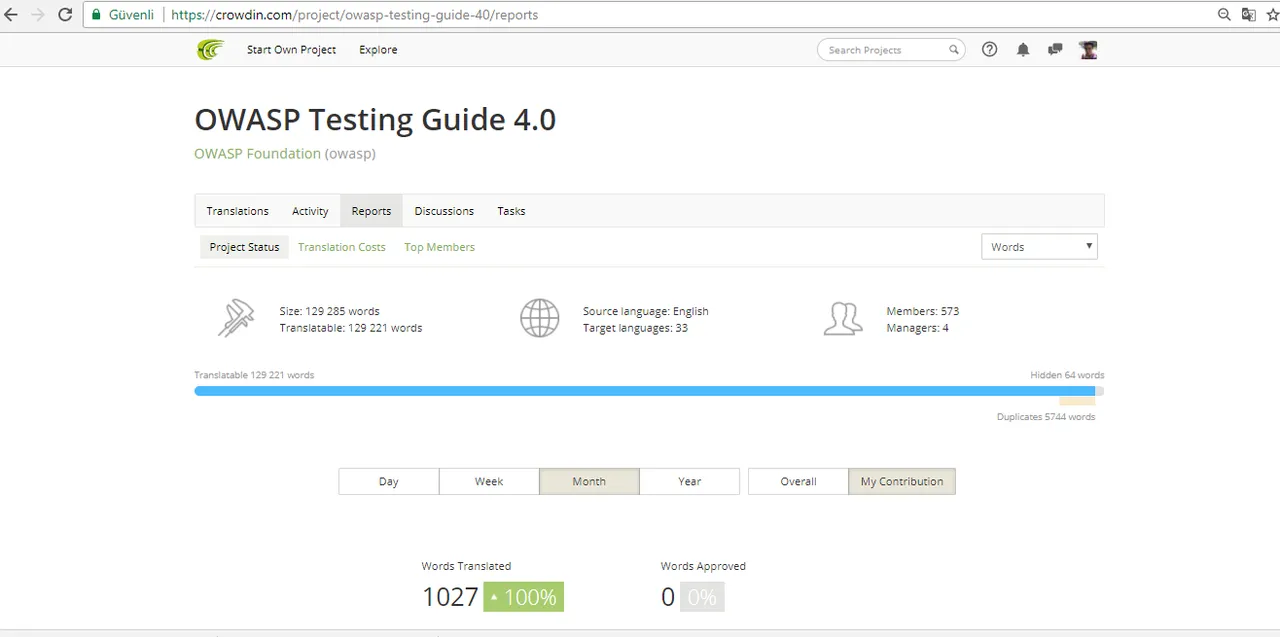Click the members people icon

tap(843, 319)
